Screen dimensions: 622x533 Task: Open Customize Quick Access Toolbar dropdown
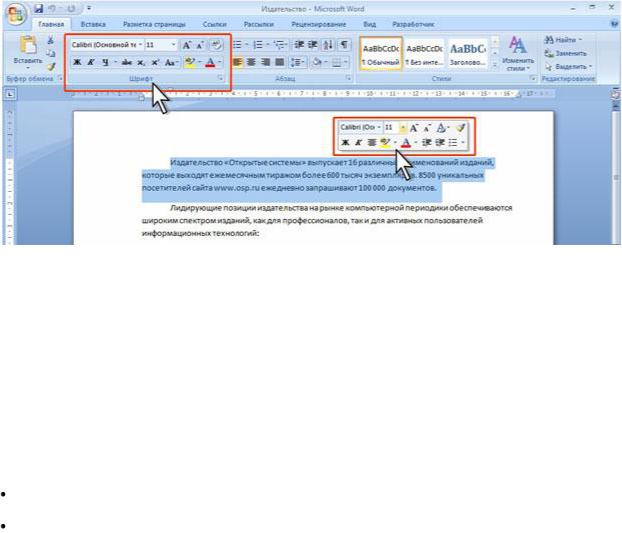click(x=89, y=8)
